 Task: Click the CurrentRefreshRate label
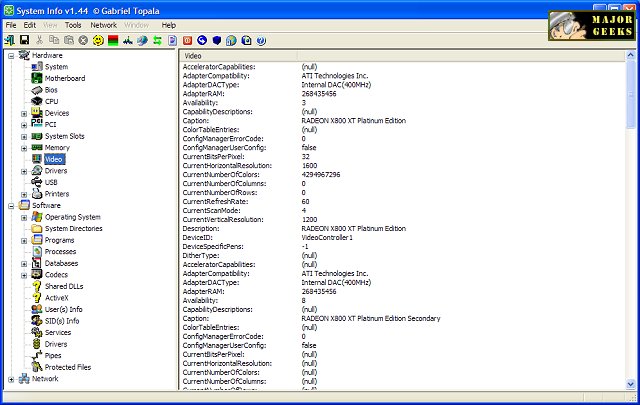click(x=215, y=201)
